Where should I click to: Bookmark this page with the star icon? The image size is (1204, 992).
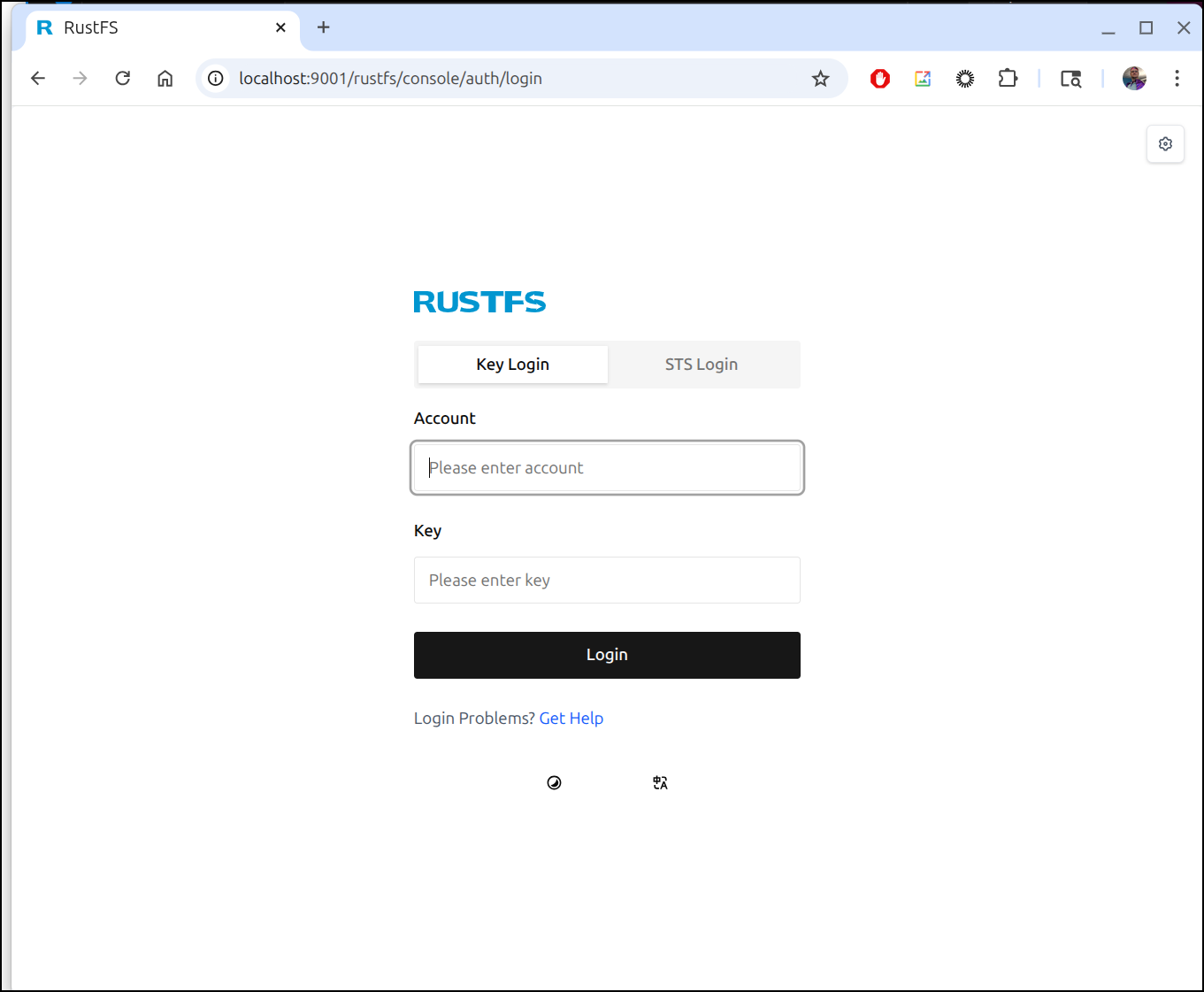click(820, 79)
